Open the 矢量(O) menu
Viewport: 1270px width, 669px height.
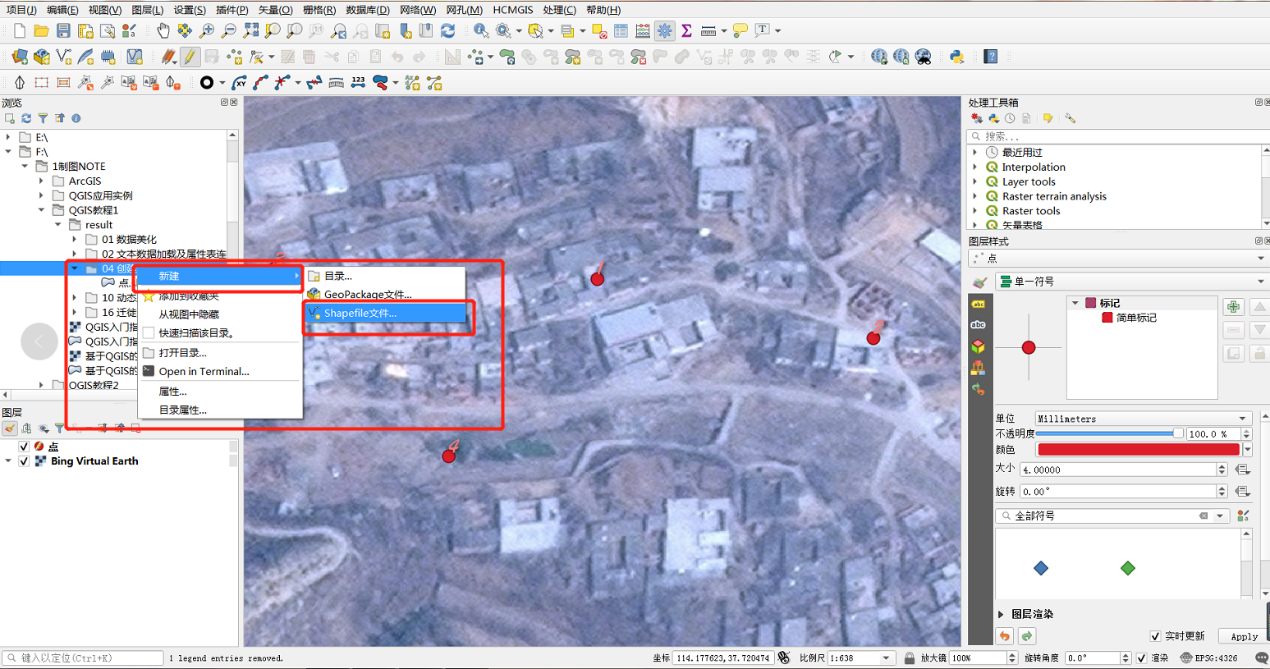275,9
